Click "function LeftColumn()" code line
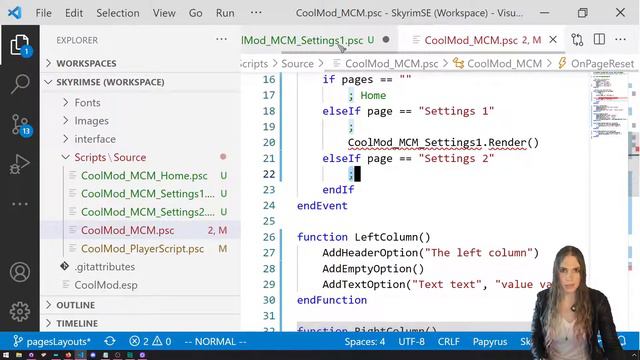 tap(364, 237)
